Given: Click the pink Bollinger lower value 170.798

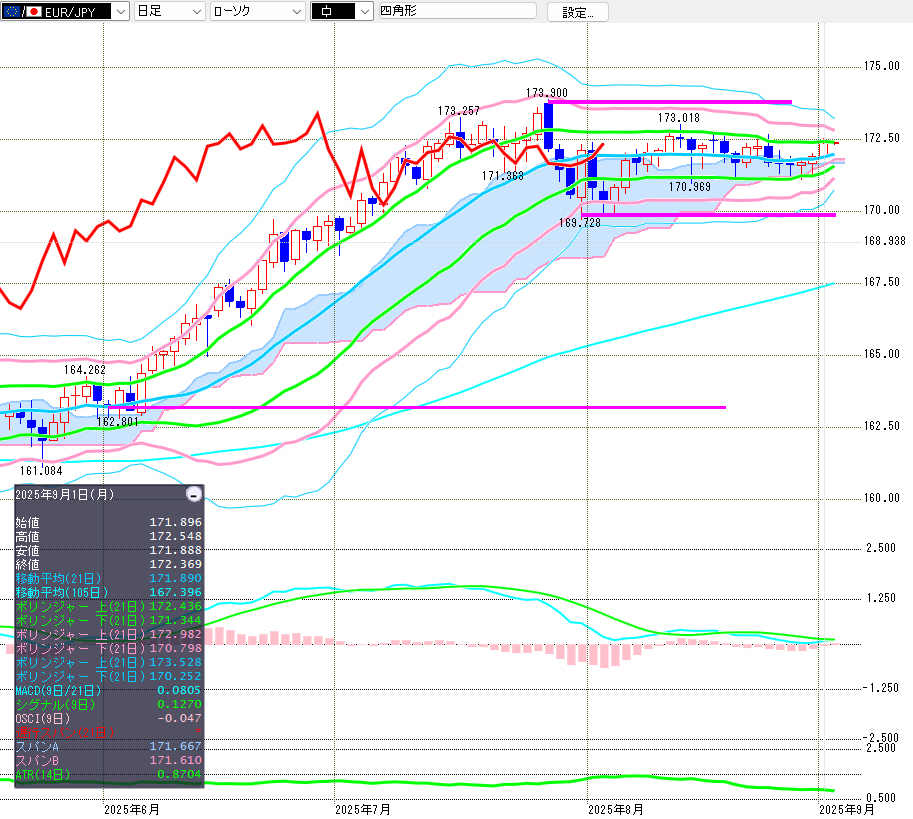Looking at the screenshot, I should (176, 648).
